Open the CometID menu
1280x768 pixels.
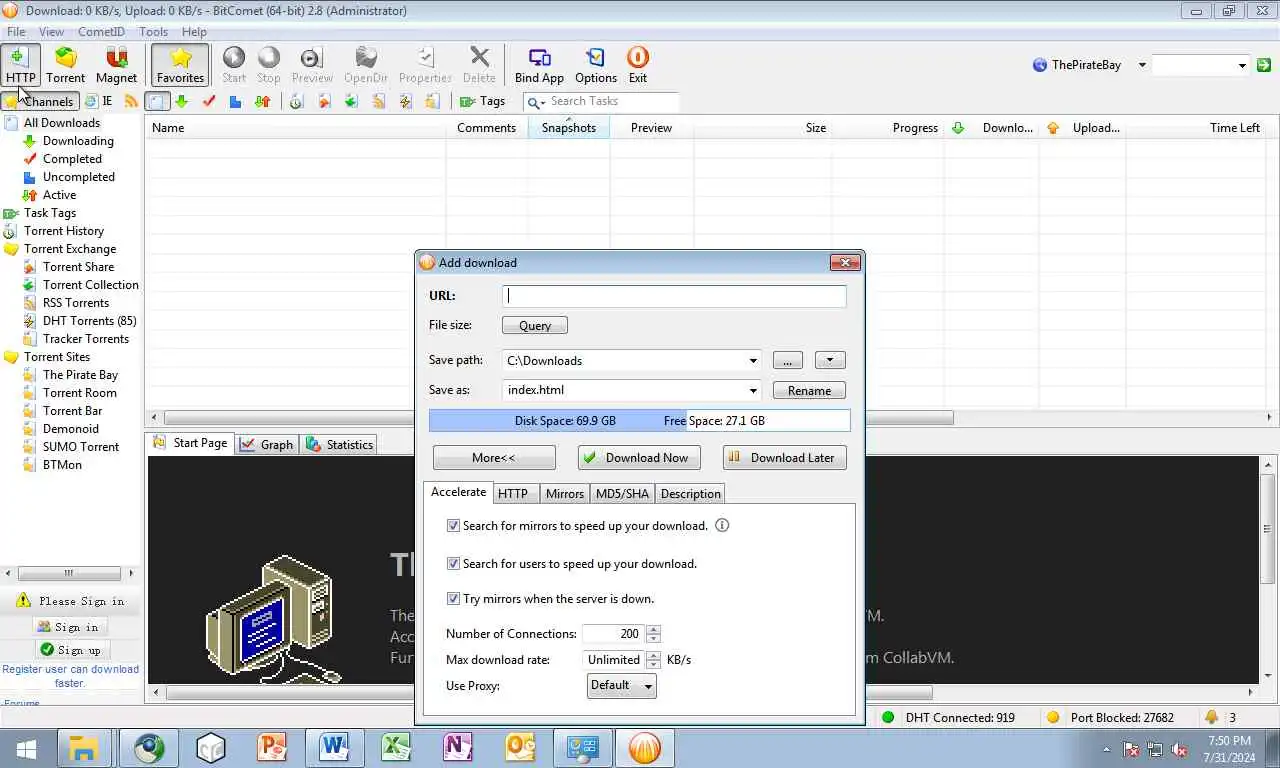(x=101, y=32)
